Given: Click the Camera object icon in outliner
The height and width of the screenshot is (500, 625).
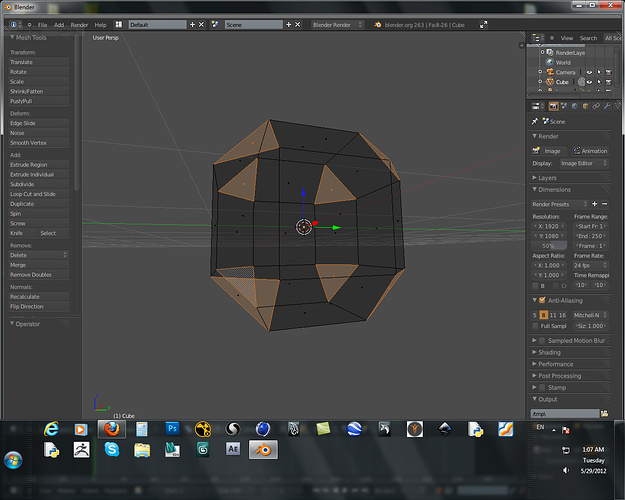Looking at the screenshot, I should coord(550,72).
